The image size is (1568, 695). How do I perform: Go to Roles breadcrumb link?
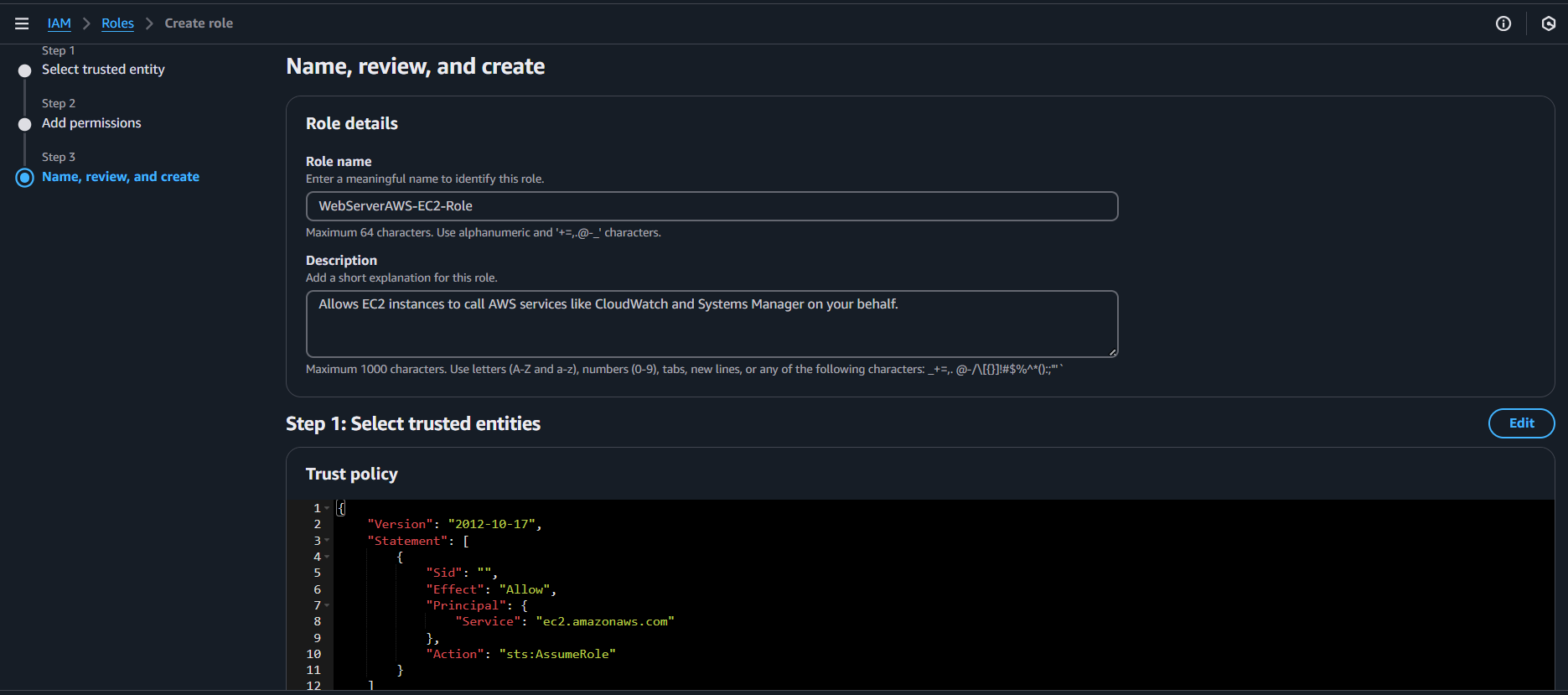pos(117,23)
